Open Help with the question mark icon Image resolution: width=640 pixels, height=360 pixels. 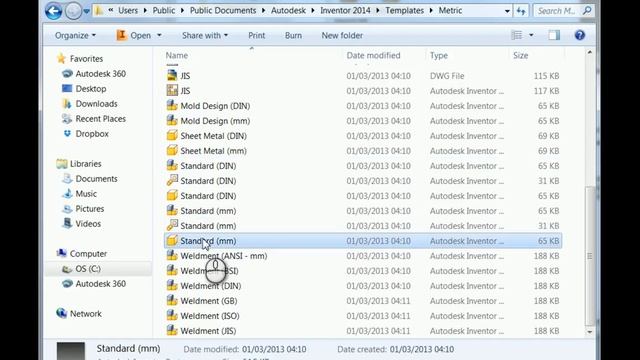pos(580,35)
